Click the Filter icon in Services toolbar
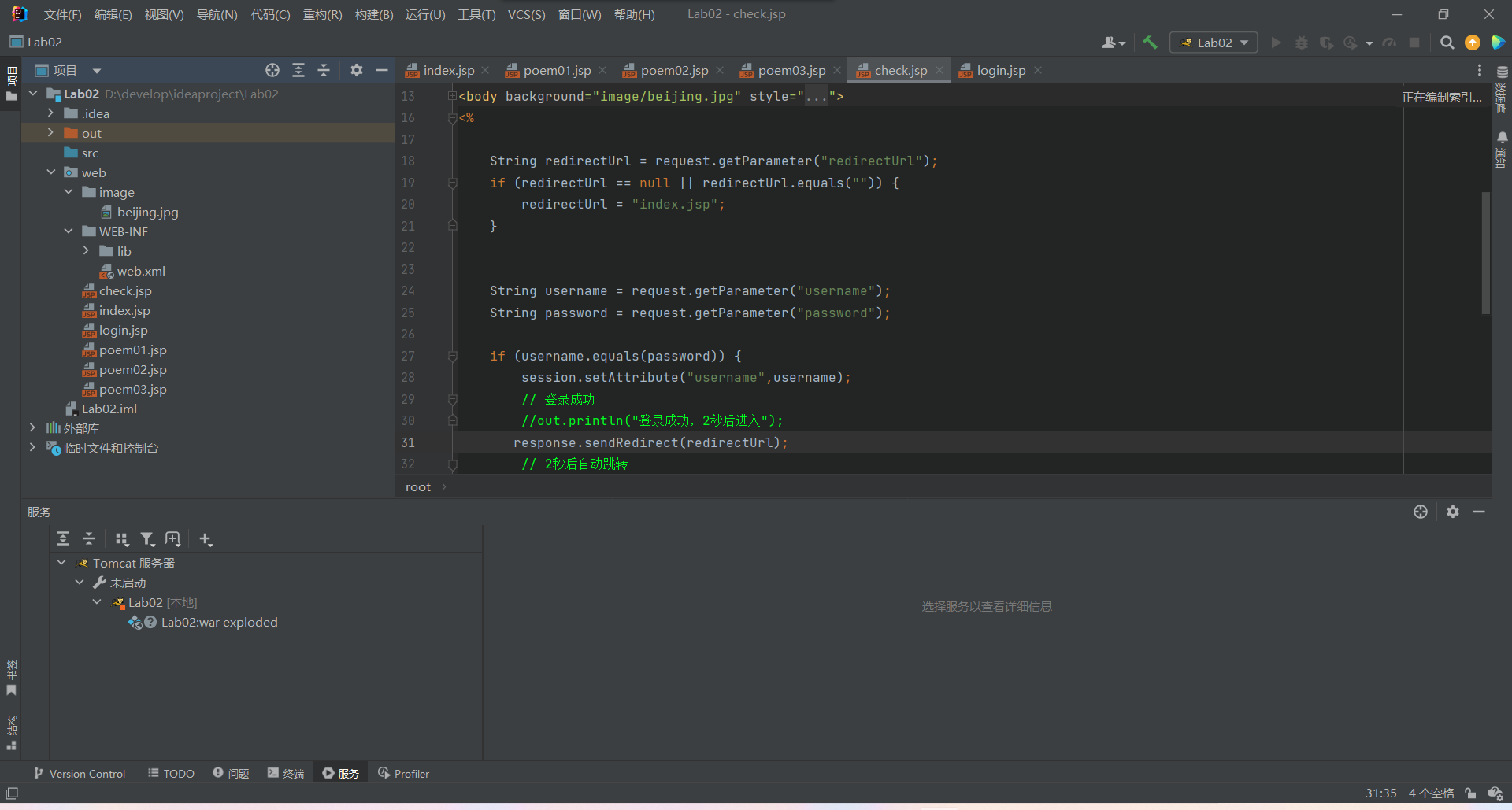The width and height of the screenshot is (1512, 810). point(147,539)
